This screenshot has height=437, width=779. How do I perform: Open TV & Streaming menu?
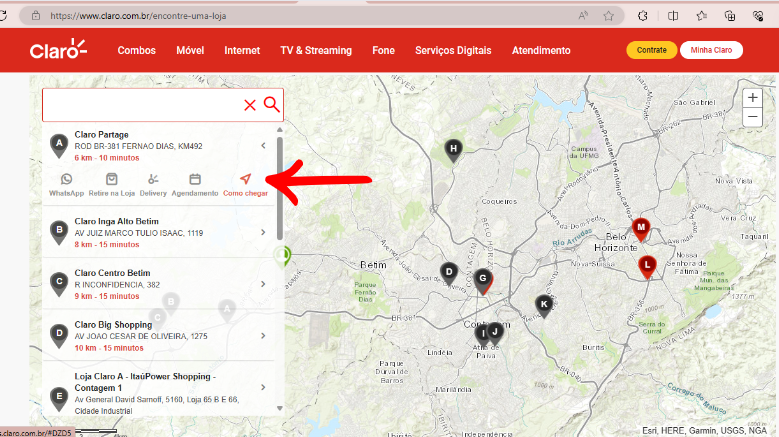click(316, 50)
